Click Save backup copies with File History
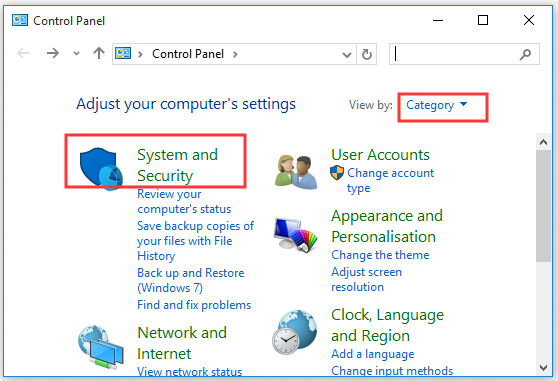Viewport: 558px width, 381px height. [x=195, y=241]
